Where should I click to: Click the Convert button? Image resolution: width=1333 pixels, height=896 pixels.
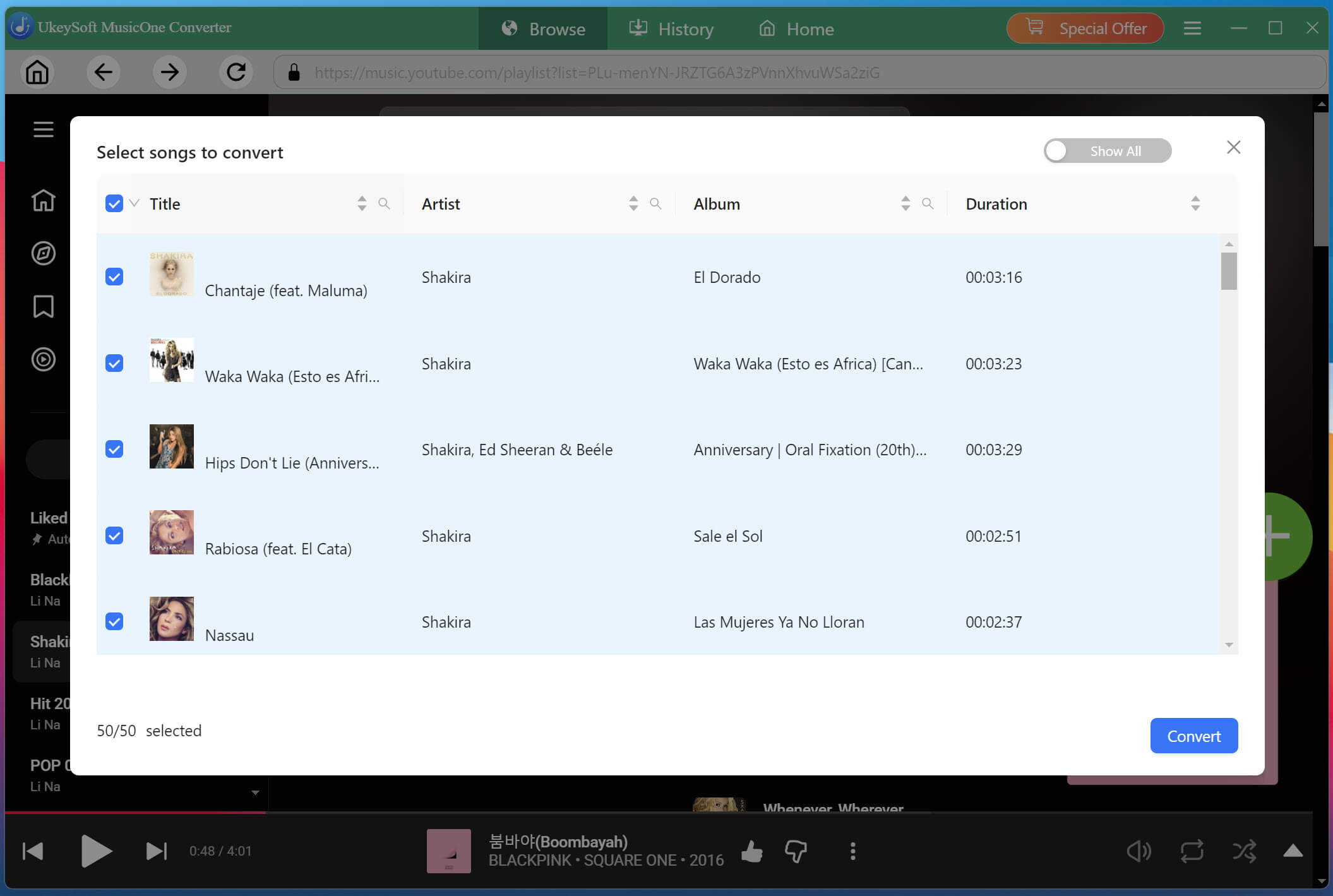[x=1193, y=736]
